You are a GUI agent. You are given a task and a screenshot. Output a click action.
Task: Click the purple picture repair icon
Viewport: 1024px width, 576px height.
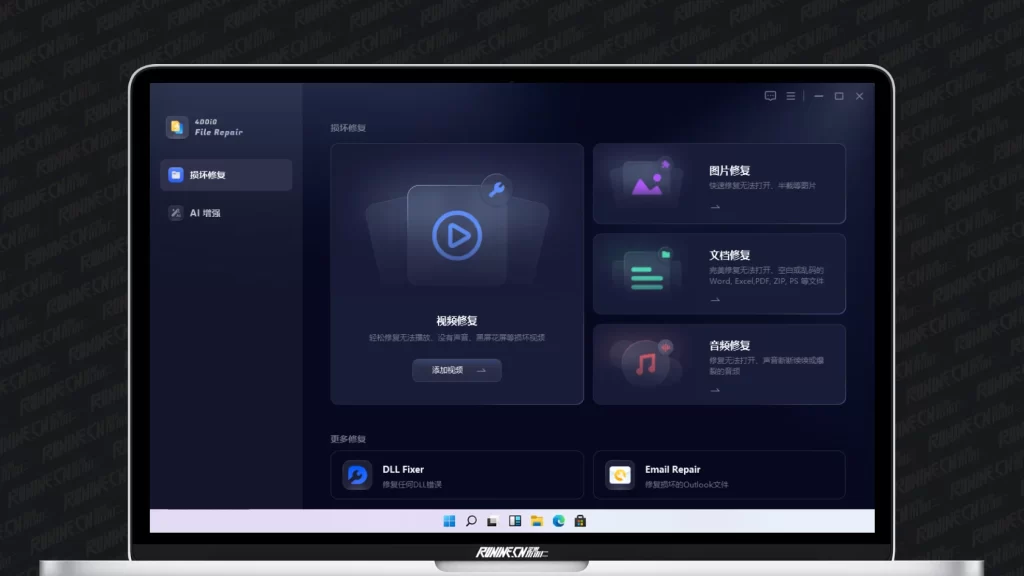(647, 183)
